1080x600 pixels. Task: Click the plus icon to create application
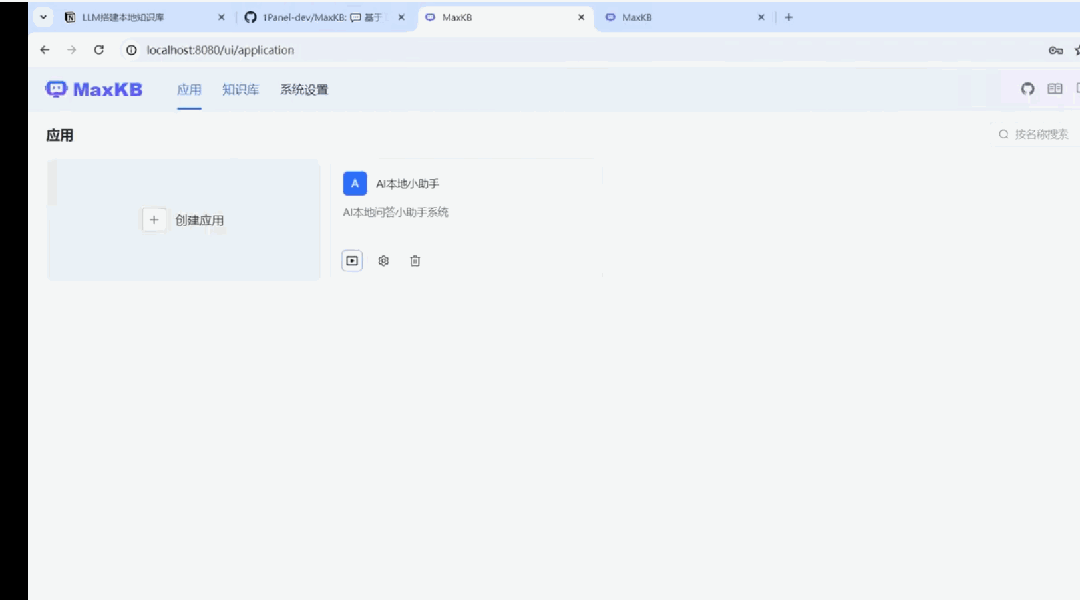pyautogui.click(x=154, y=220)
